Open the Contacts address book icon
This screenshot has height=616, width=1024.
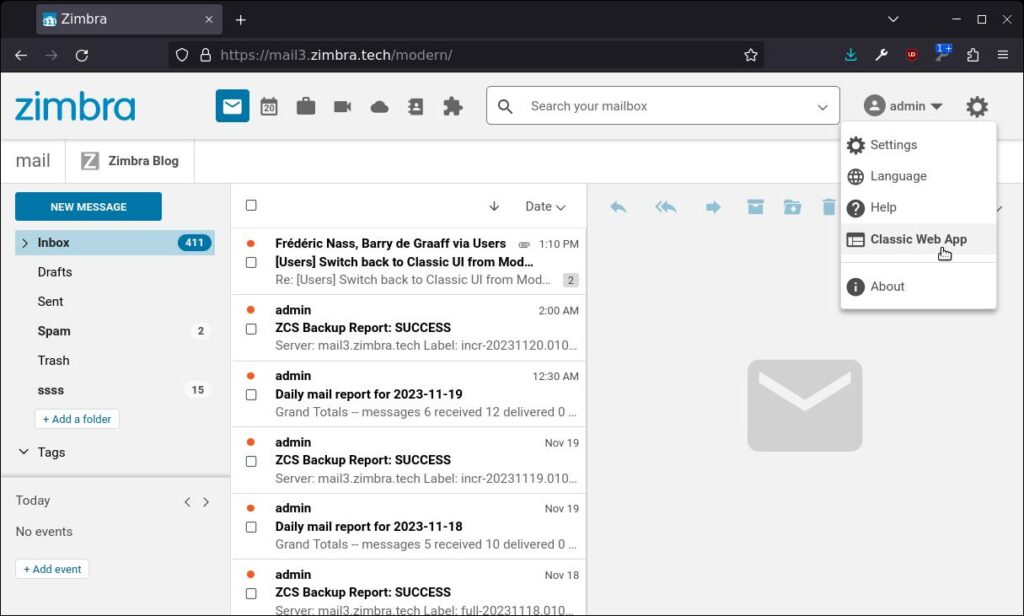click(x=415, y=105)
